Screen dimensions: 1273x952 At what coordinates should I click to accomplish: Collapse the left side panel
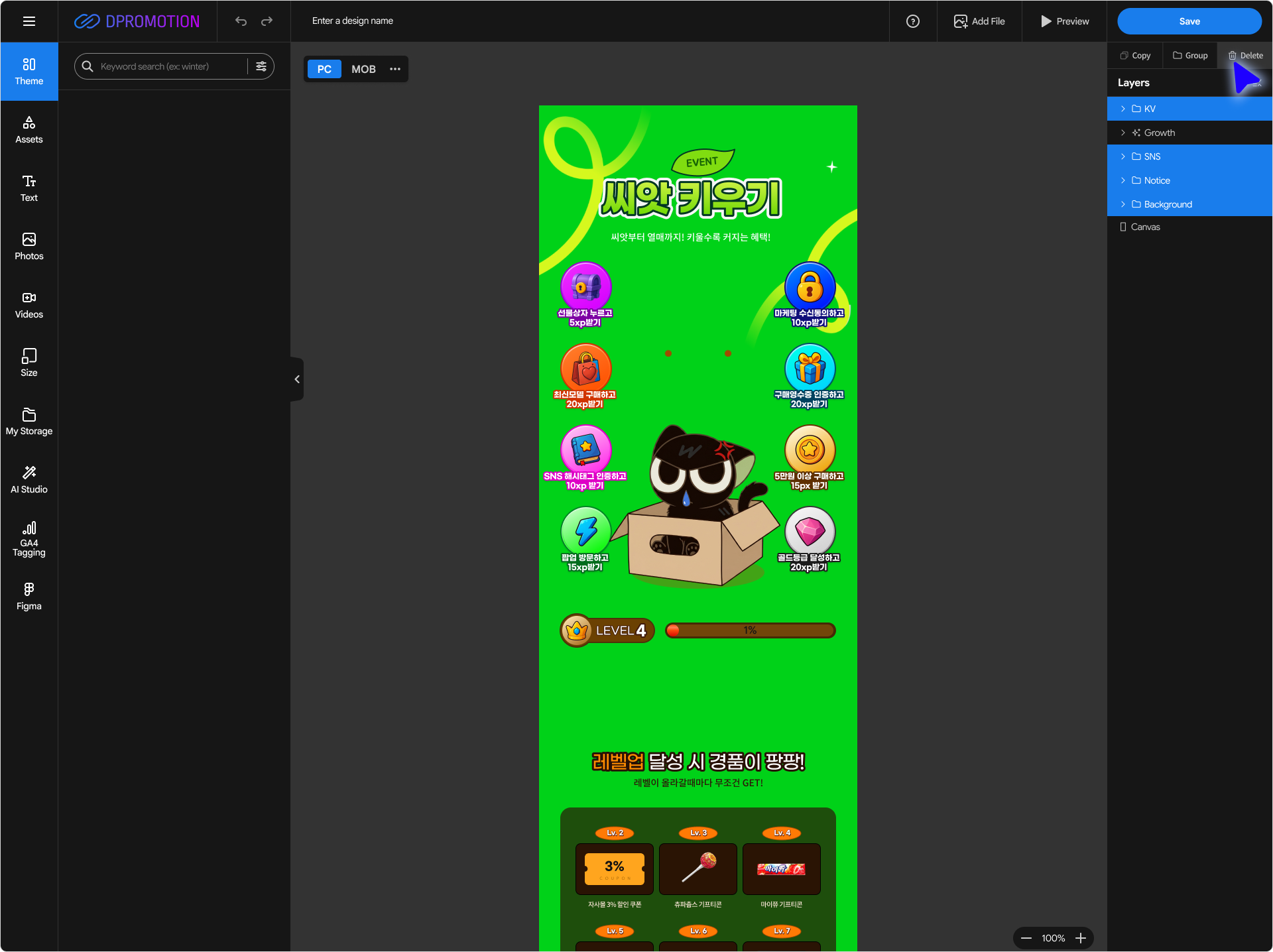click(297, 379)
